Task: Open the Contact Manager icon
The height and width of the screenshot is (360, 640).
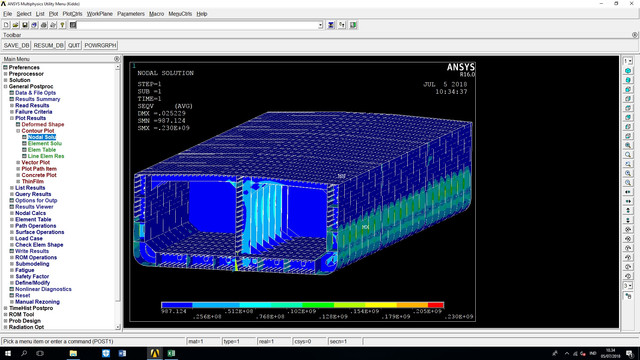Action: point(353,25)
